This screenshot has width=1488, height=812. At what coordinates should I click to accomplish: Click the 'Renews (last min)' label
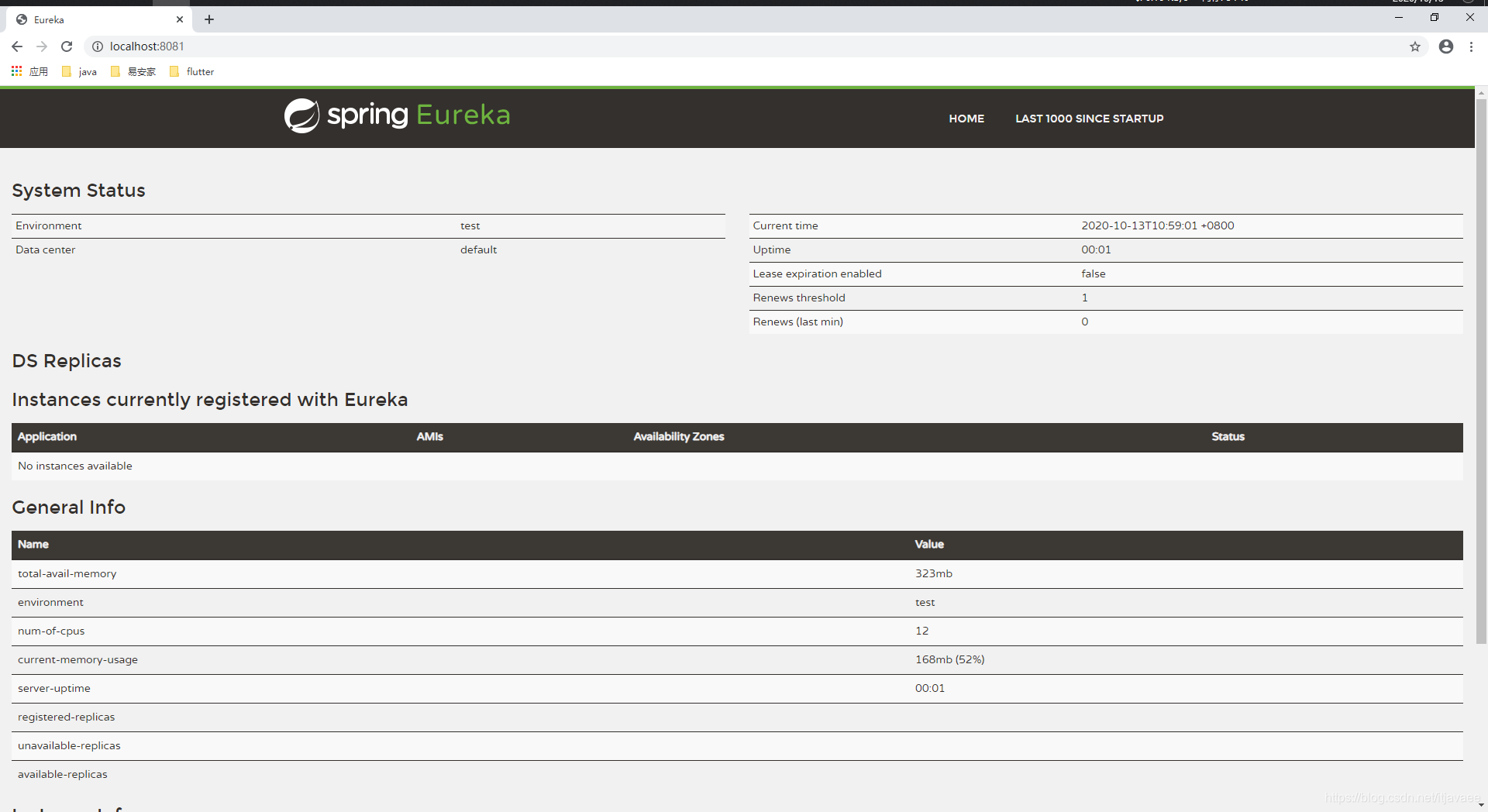point(797,322)
